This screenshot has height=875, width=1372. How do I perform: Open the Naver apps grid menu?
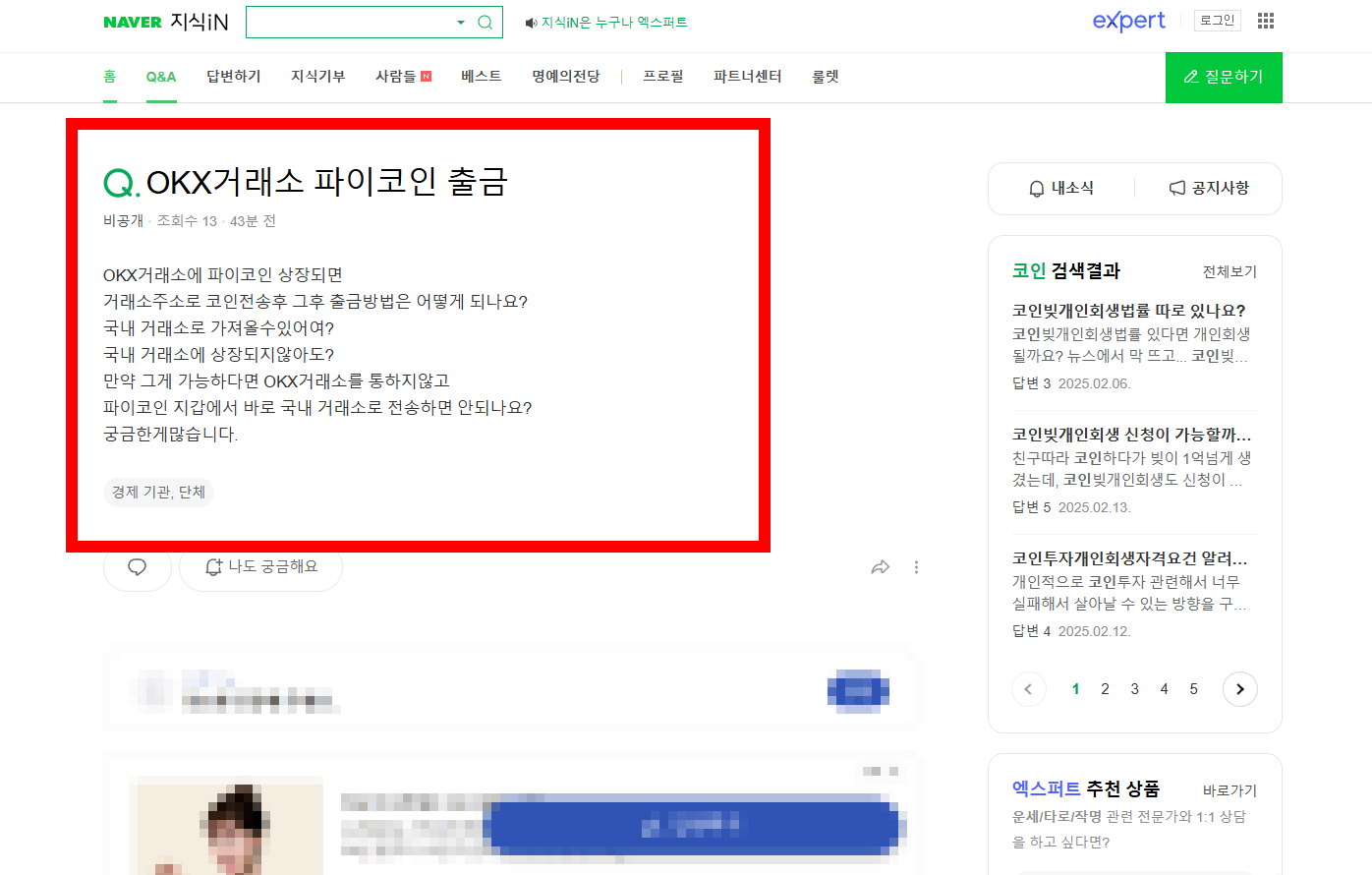1266,21
